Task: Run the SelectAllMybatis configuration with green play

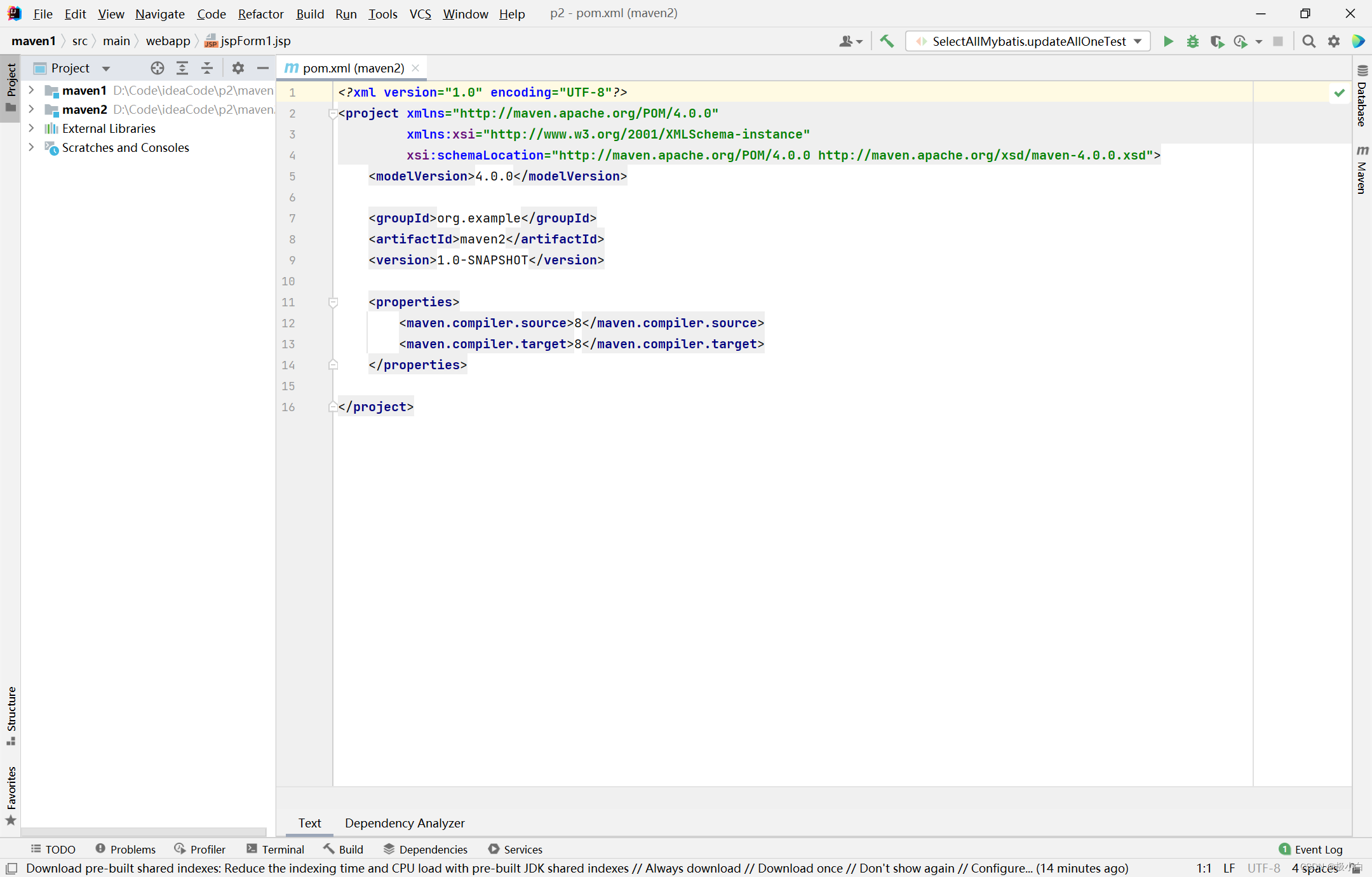Action: tap(1168, 41)
